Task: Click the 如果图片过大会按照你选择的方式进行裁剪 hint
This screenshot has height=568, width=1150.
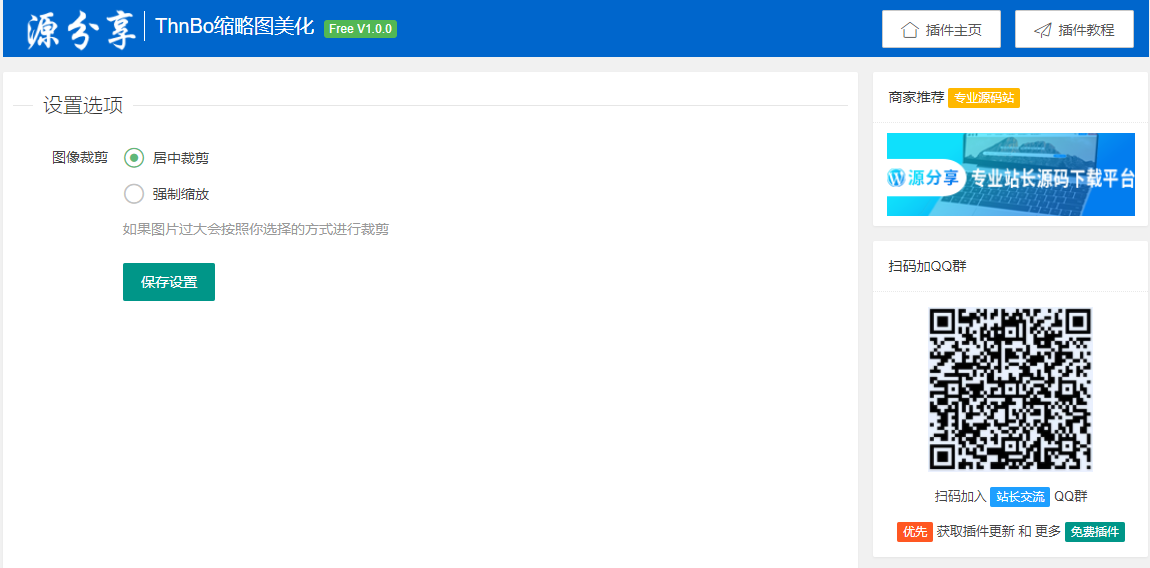Action: pos(256,230)
